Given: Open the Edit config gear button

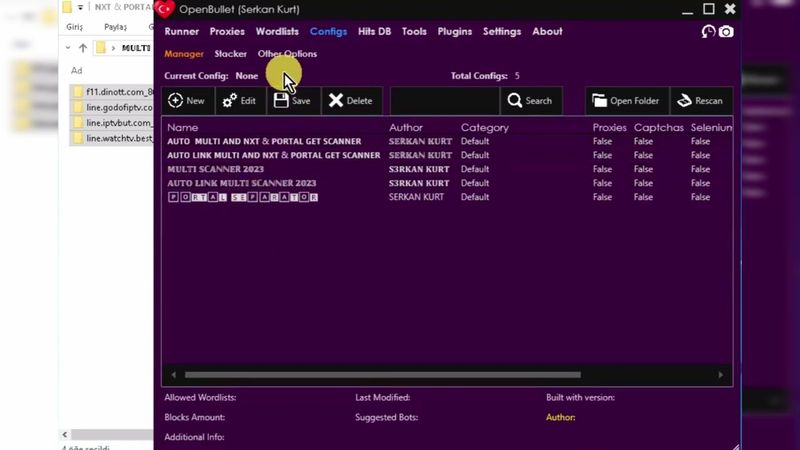Looking at the screenshot, I should pyautogui.click(x=240, y=101).
